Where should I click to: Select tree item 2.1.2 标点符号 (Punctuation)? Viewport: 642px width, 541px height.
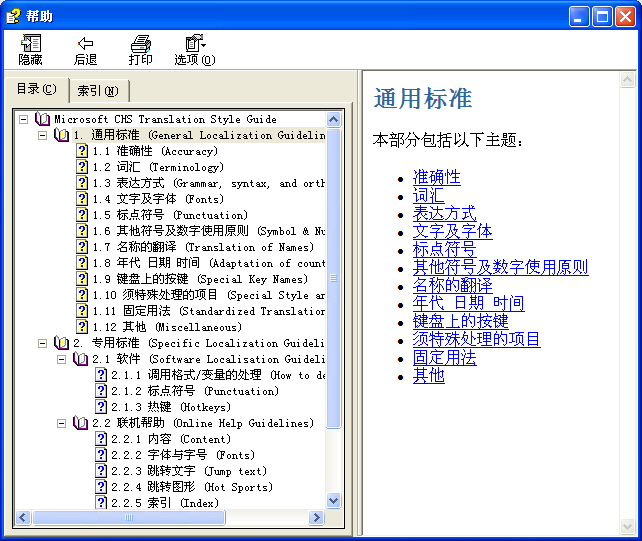point(194,391)
